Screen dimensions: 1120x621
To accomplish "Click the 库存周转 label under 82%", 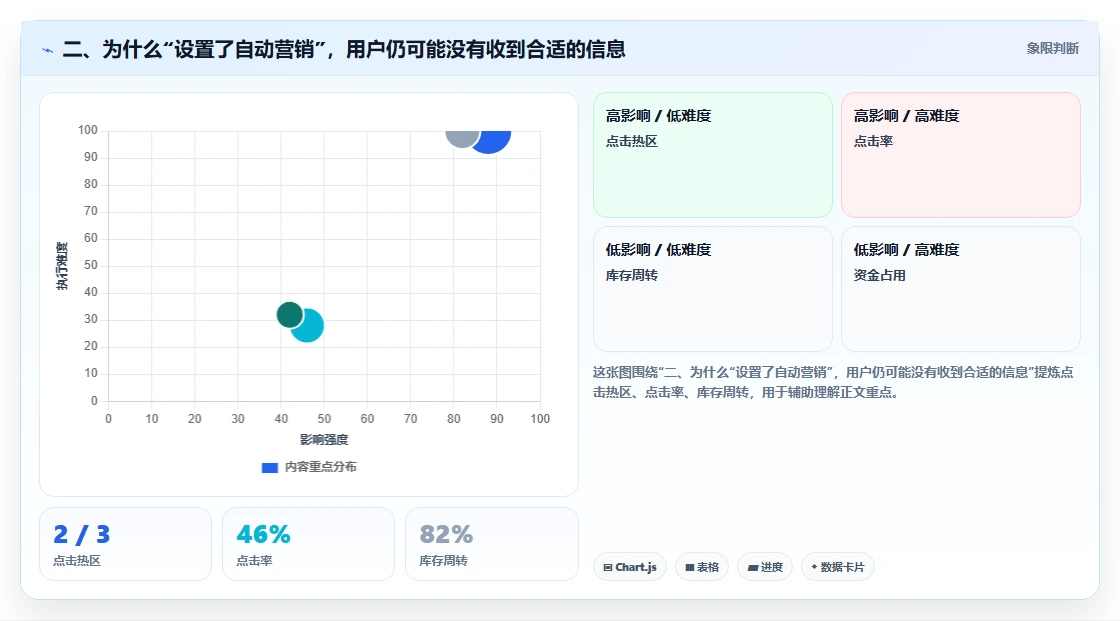I will (x=444, y=561).
